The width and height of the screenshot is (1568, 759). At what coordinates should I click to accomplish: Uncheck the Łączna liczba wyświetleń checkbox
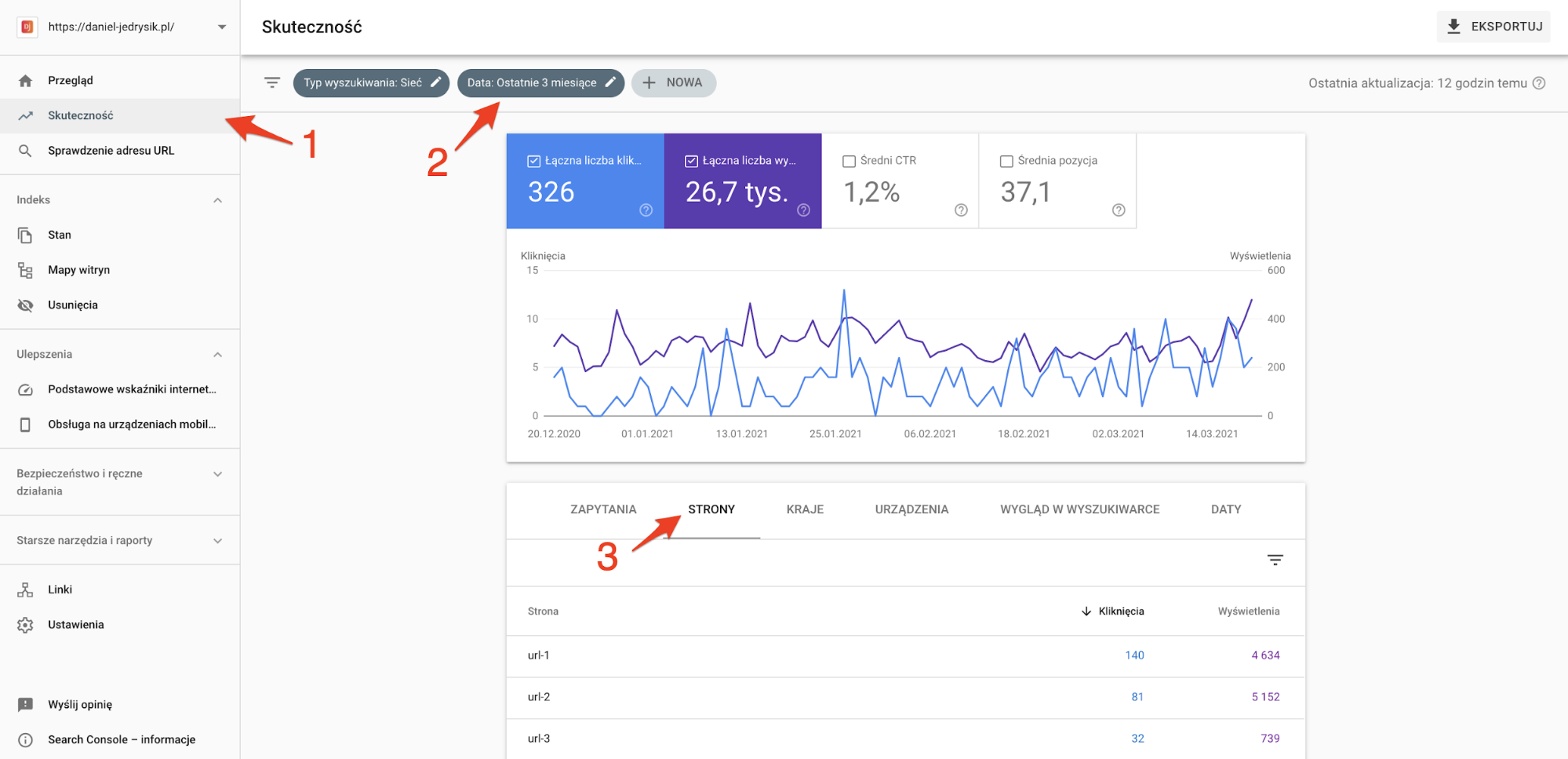[x=691, y=161]
